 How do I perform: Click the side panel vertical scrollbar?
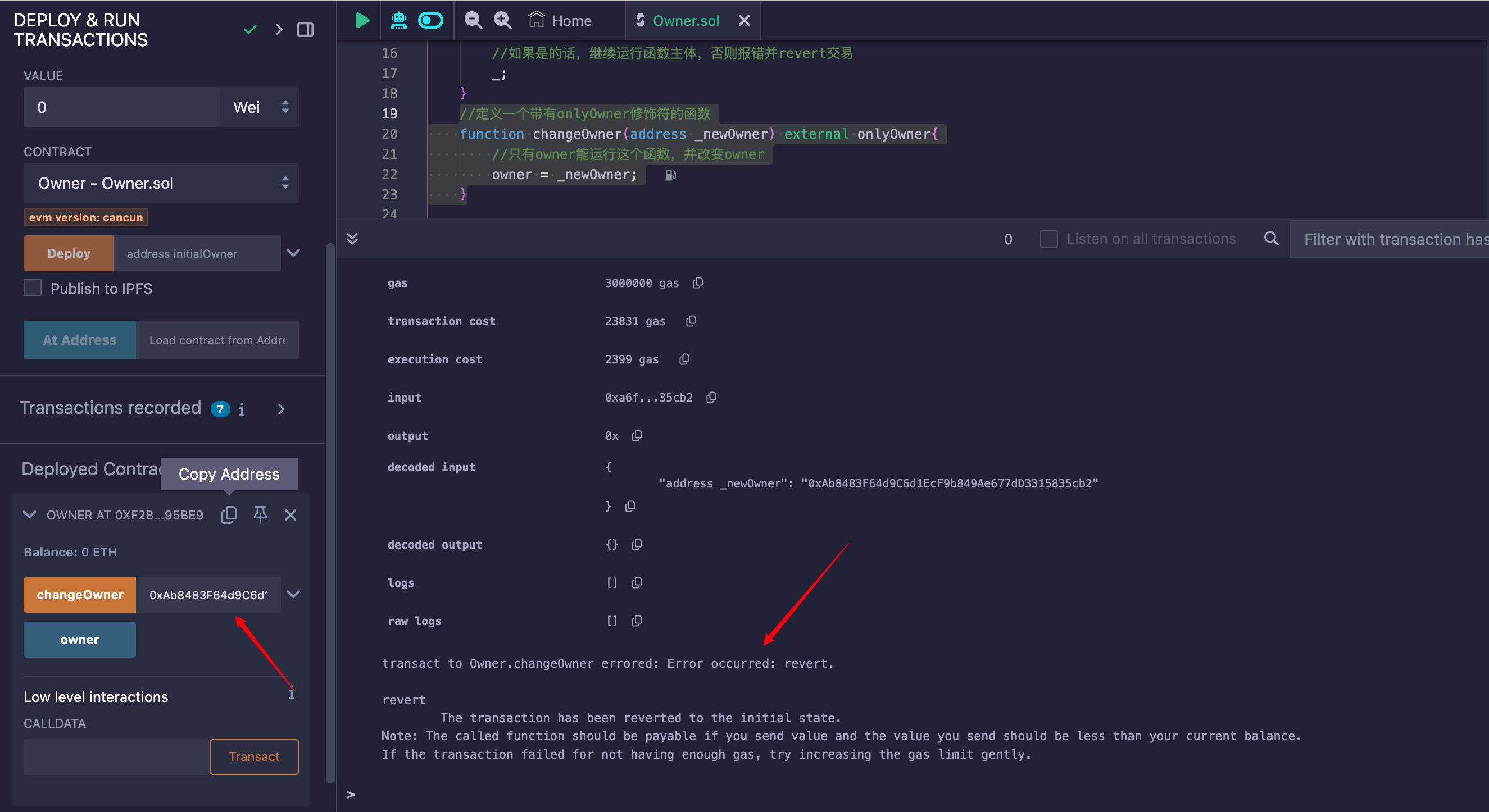coord(330,513)
